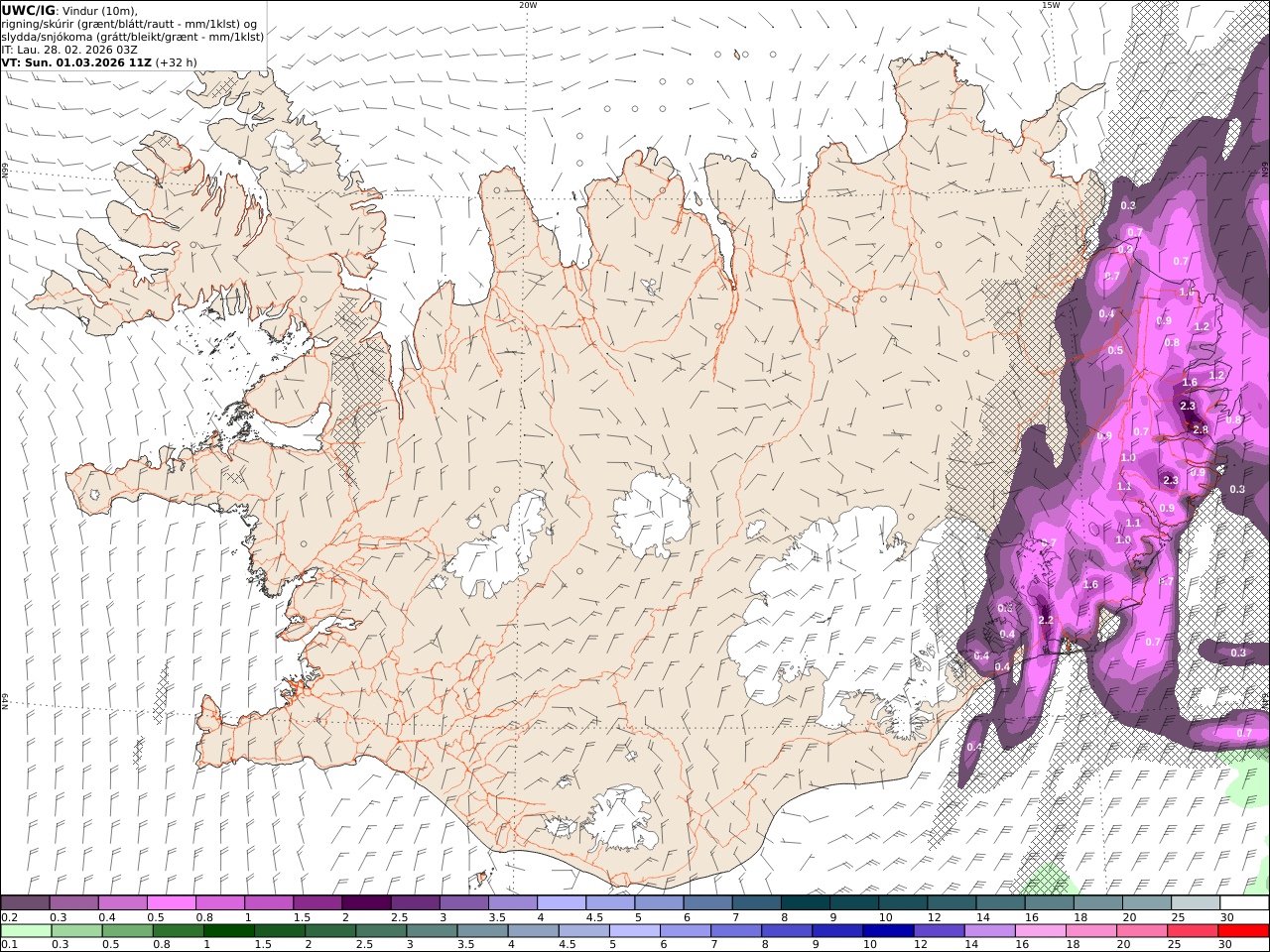This screenshot has height=952, width=1270.
Task: Click the 2.2 precipitation value on the map
Action: 1045,620
